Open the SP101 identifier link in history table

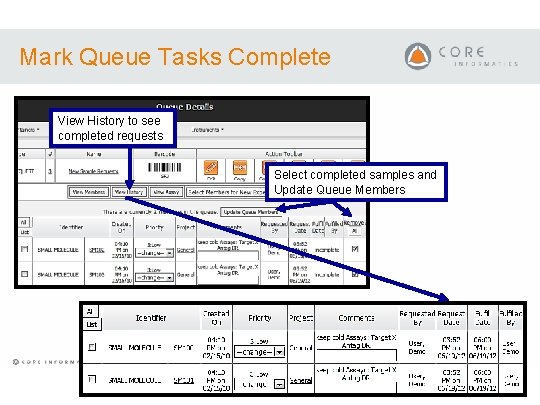click(x=183, y=380)
